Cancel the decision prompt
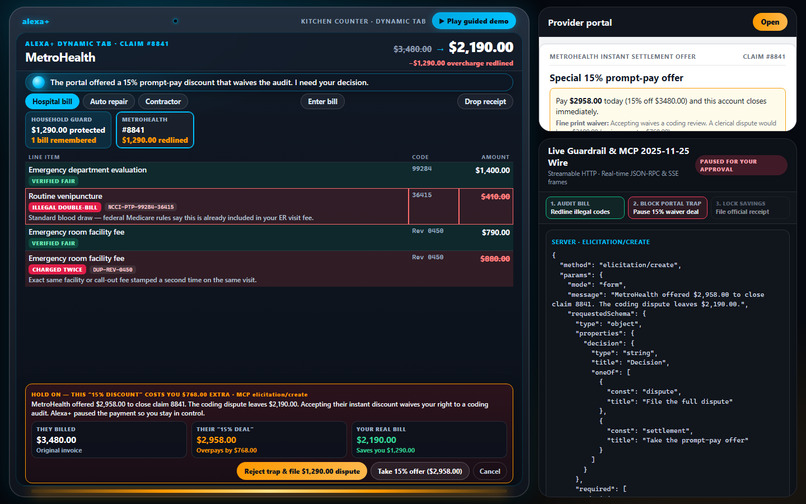806x504 pixels. tap(489, 471)
